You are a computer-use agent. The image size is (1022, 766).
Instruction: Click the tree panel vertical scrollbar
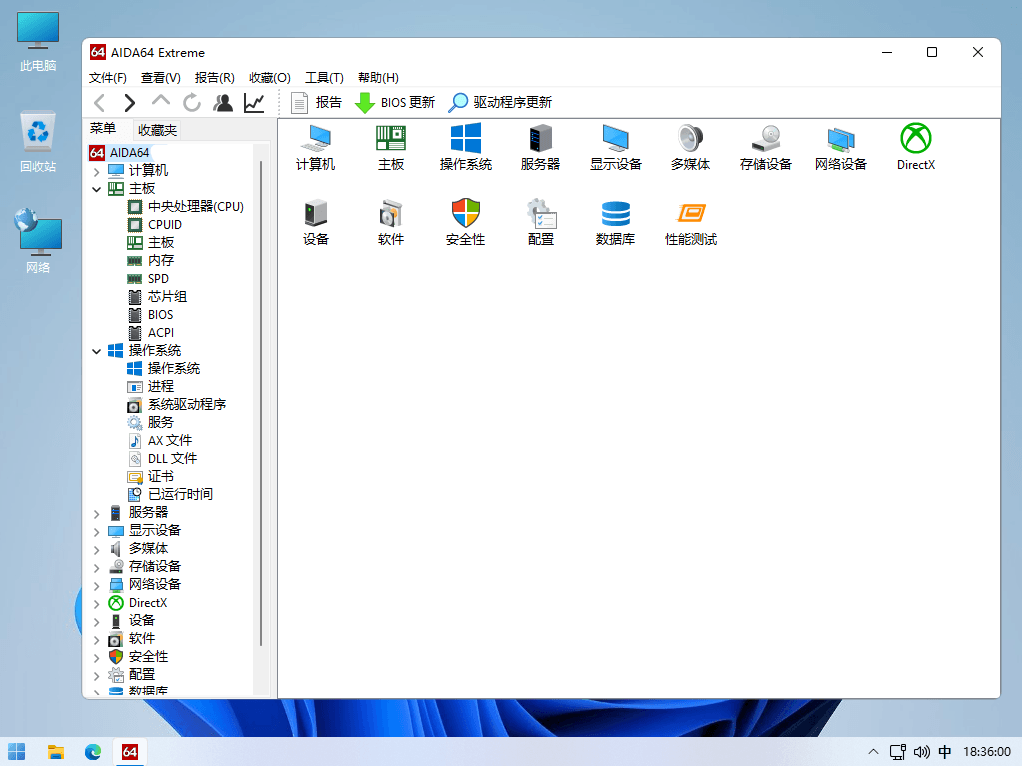pyautogui.click(x=261, y=403)
